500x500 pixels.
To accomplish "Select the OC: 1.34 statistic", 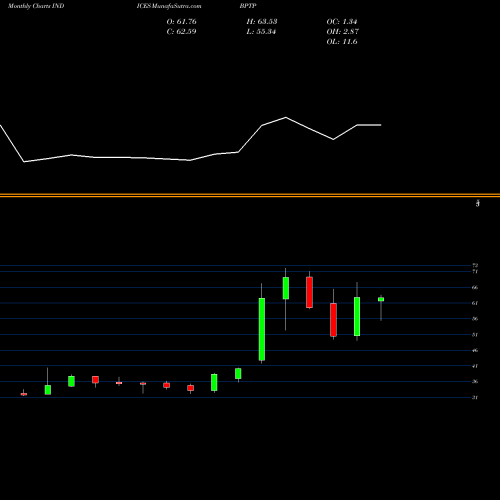I will click(342, 21).
